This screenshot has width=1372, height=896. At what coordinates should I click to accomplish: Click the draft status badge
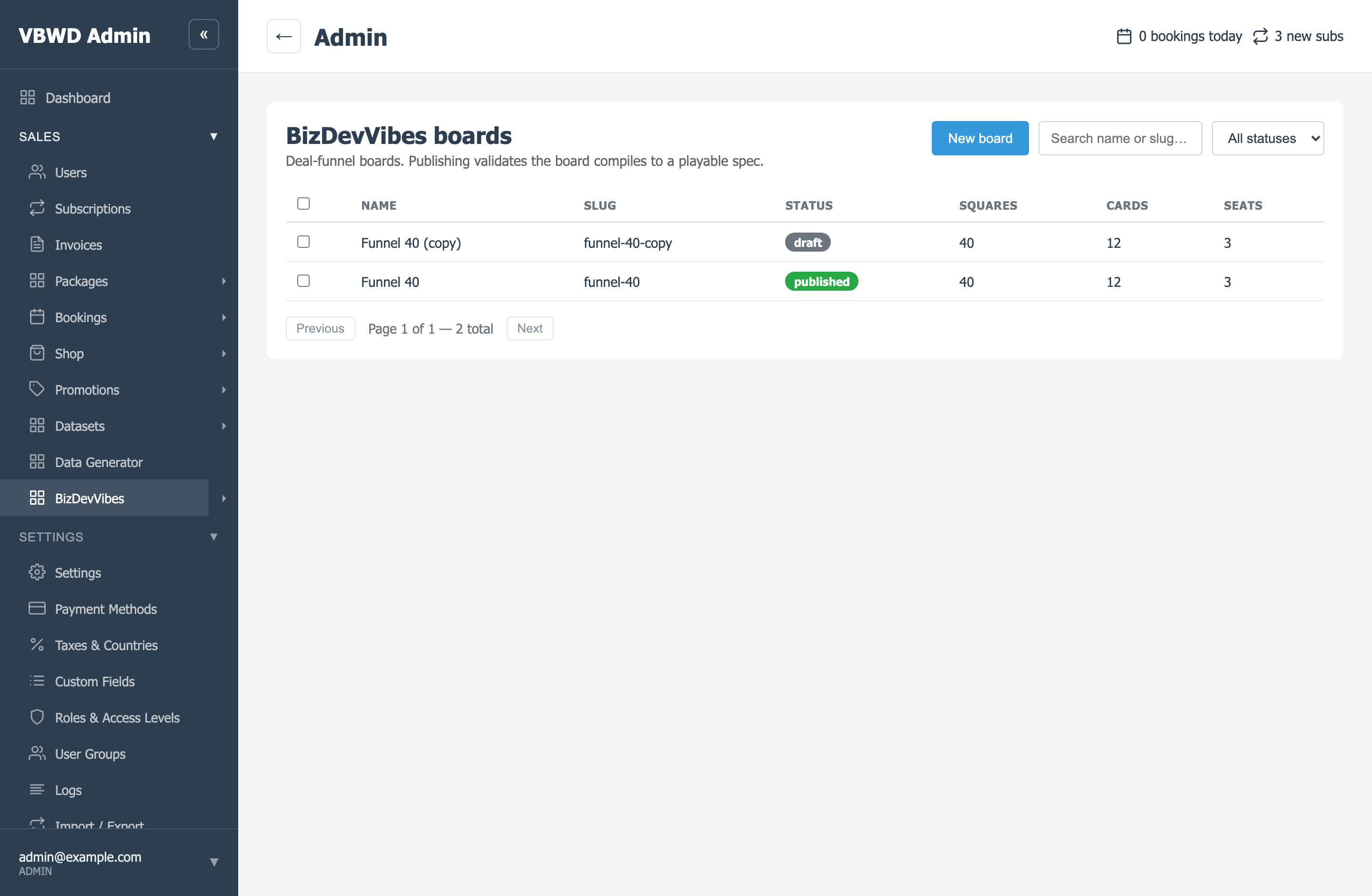(x=807, y=243)
